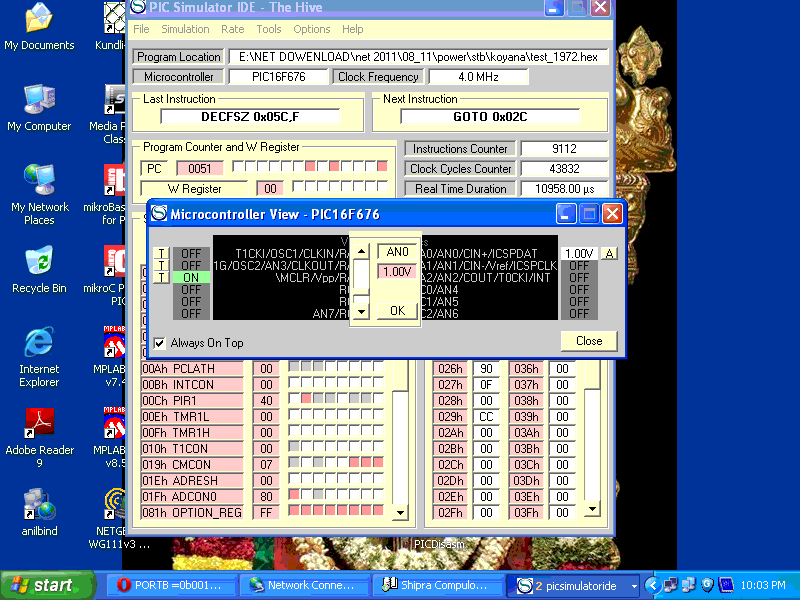Toggle OFF state for RC2/AN6 pin
The width and height of the screenshot is (800, 600).
[x=579, y=313]
